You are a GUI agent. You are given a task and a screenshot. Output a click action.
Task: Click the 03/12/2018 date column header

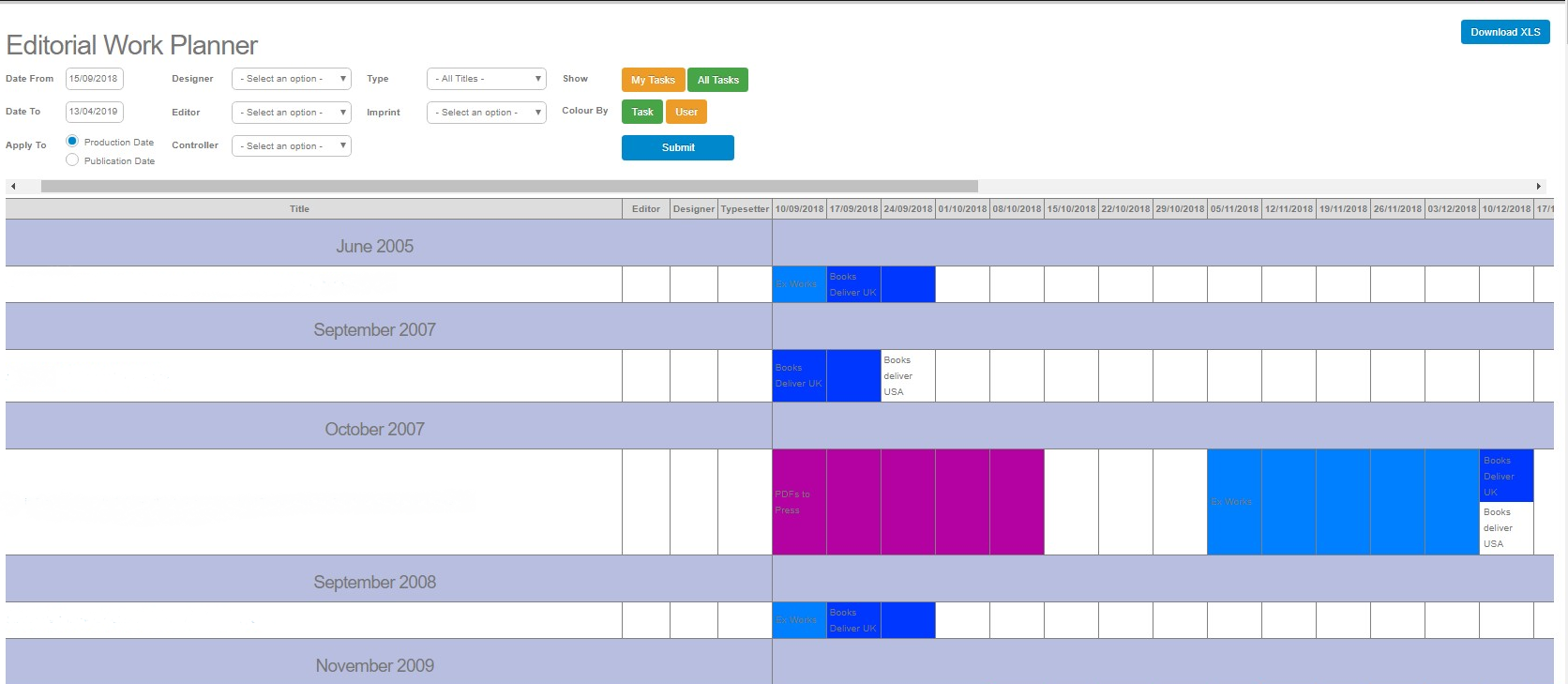click(1452, 208)
